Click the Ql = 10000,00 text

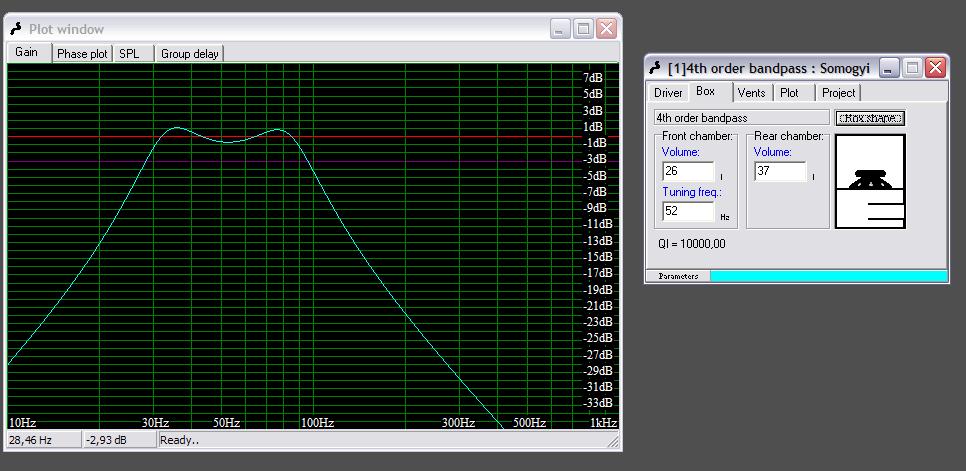[692, 244]
